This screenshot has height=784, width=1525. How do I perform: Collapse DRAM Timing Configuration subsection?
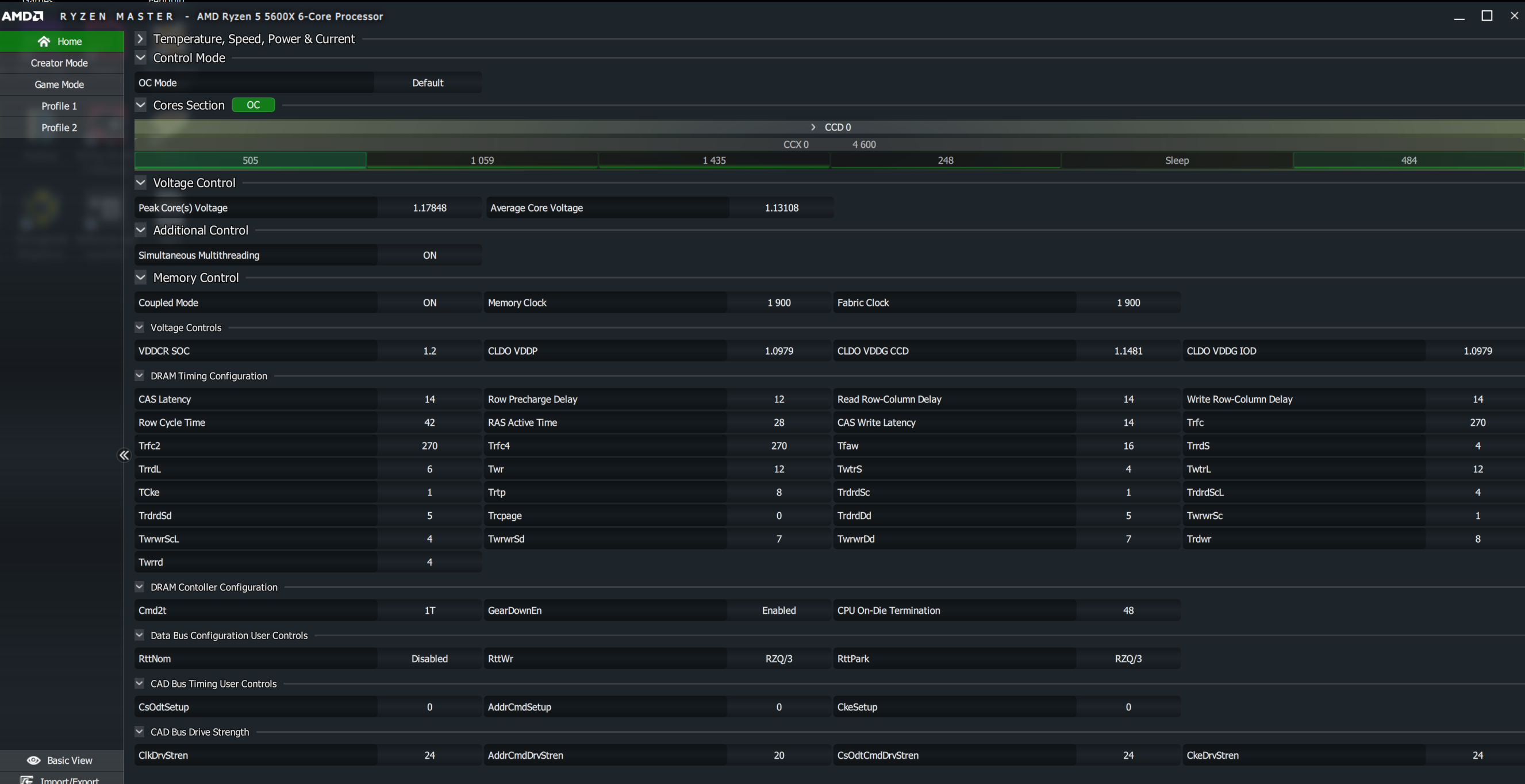tap(139, 375)
